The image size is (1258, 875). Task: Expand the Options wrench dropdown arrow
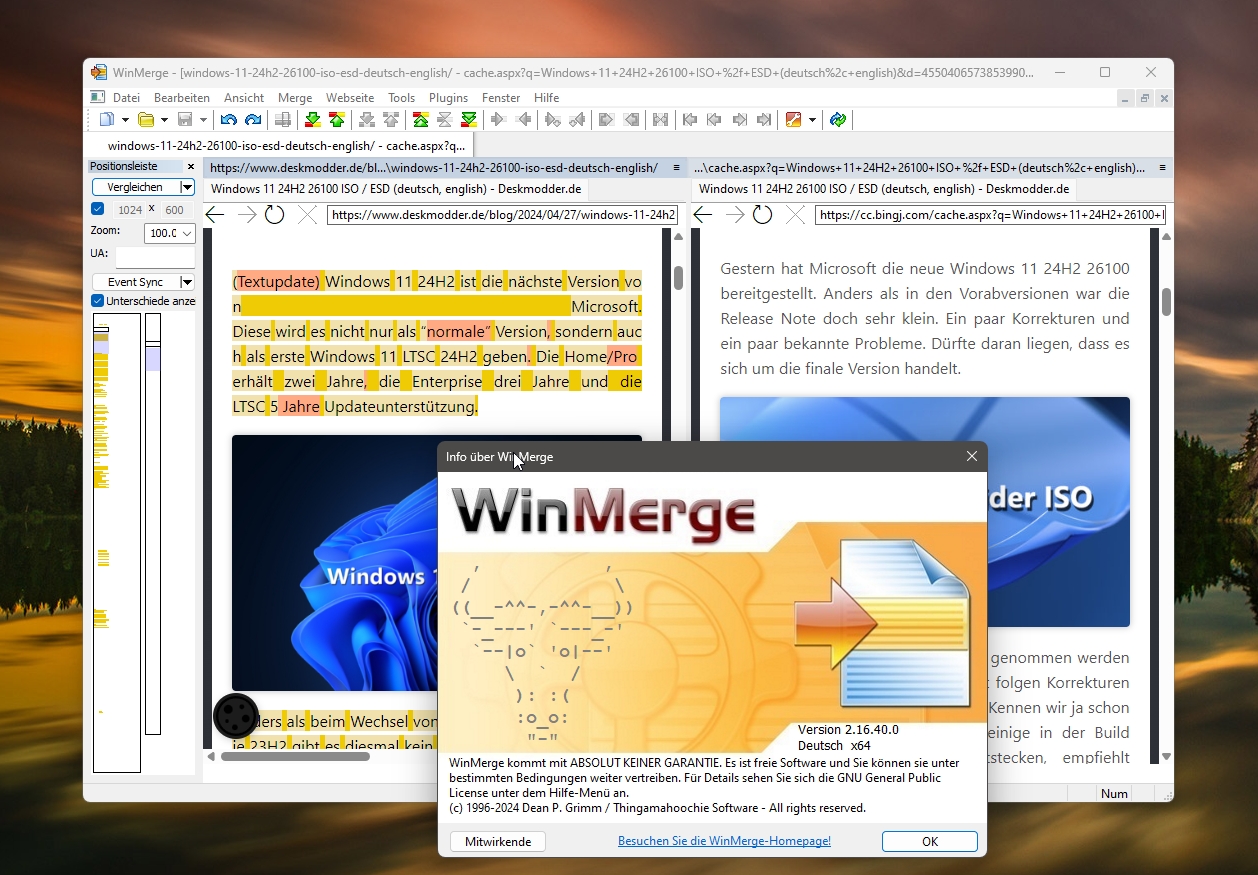click(x=812, y=120)
